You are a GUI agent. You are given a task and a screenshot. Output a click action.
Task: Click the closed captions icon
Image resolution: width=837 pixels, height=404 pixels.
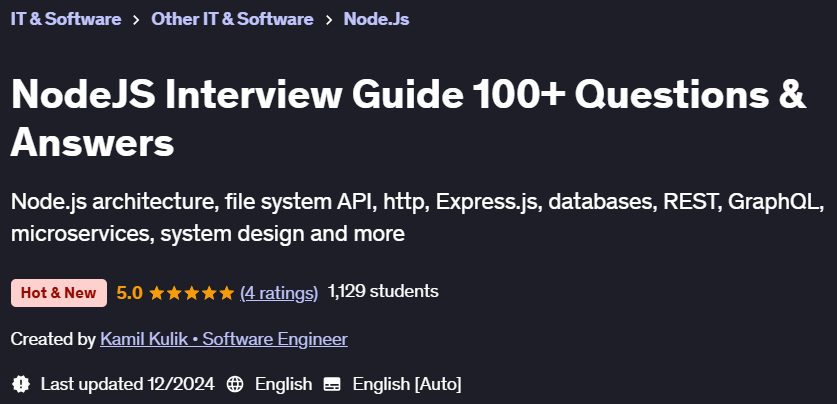point(333,384)
